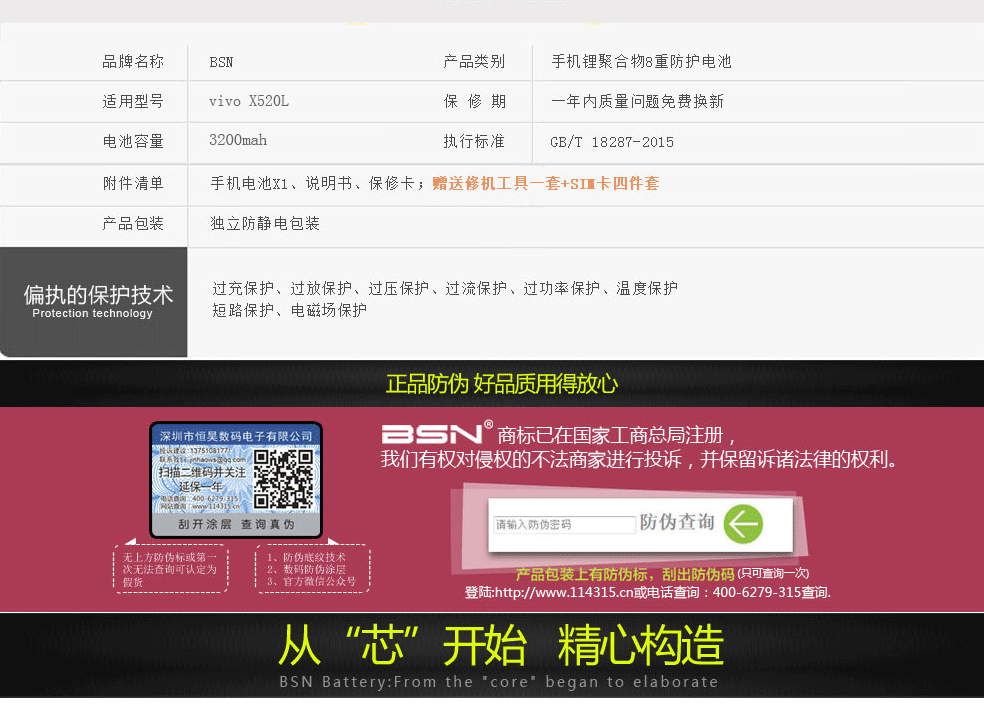Click the 防伪查询 button text

(x=677, y=523)
